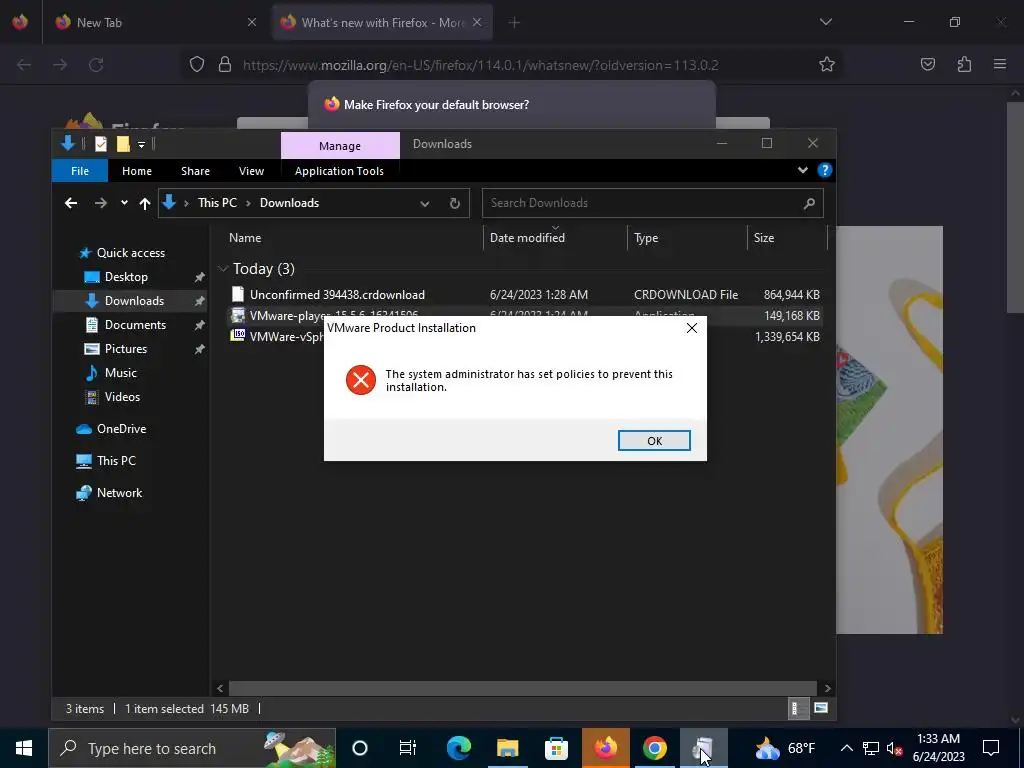Open Task View on taskbar

click(x=408, y=748)
